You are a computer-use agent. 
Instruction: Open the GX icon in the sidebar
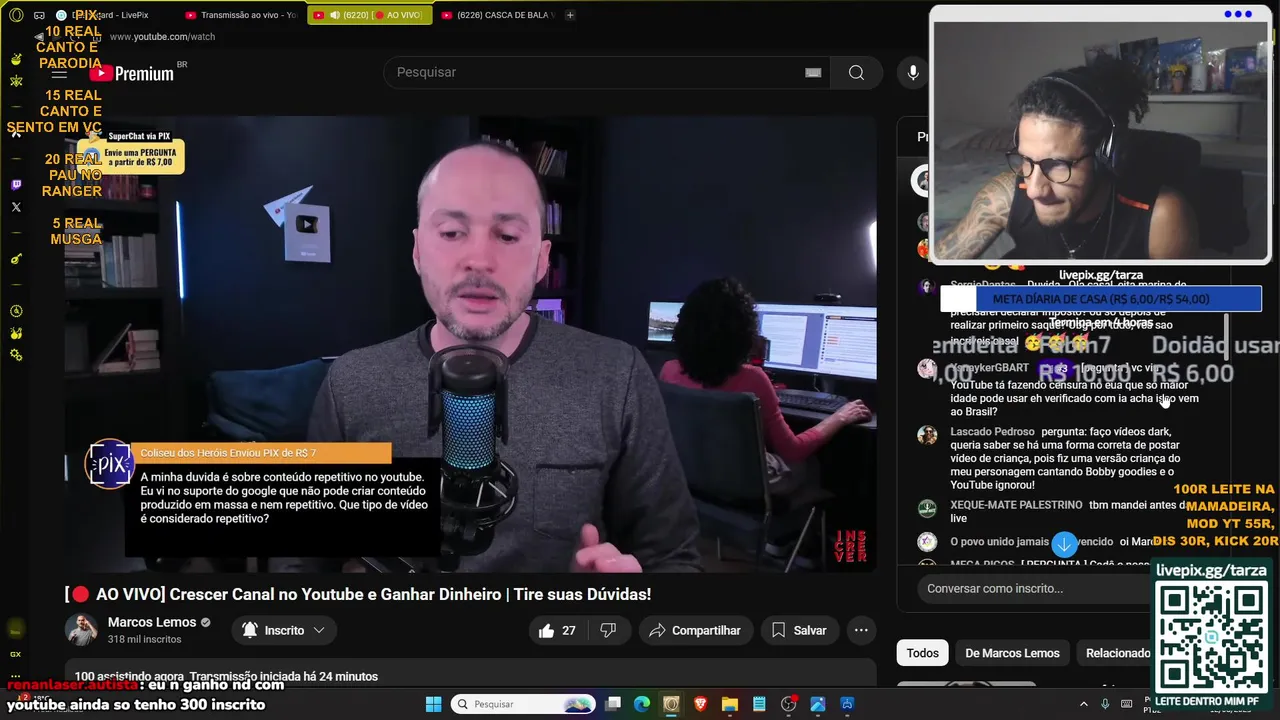[x=16, y=654]
